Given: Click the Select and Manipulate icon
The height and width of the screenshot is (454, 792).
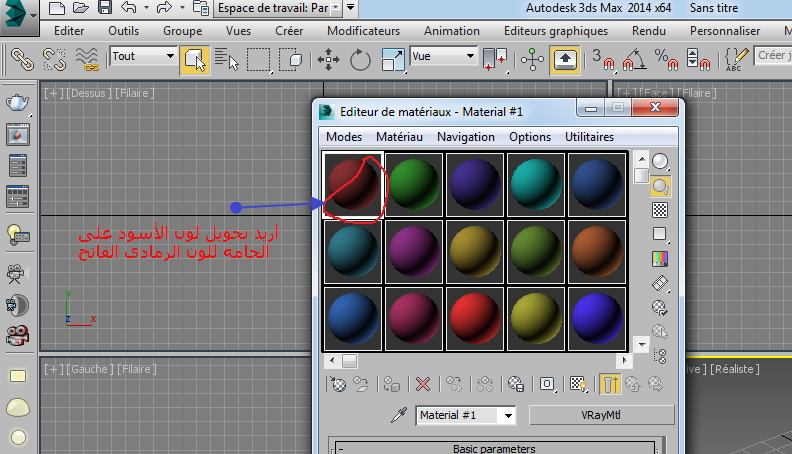Looking at the screenshot, I should pyautogui.click(x=532, y=59).
